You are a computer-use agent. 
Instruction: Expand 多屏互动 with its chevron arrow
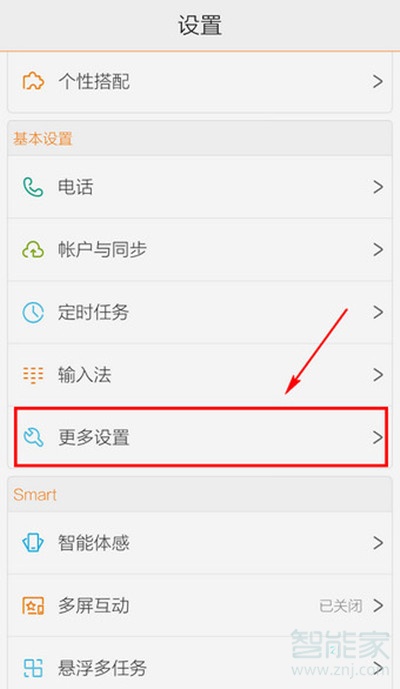coord(378,606)
